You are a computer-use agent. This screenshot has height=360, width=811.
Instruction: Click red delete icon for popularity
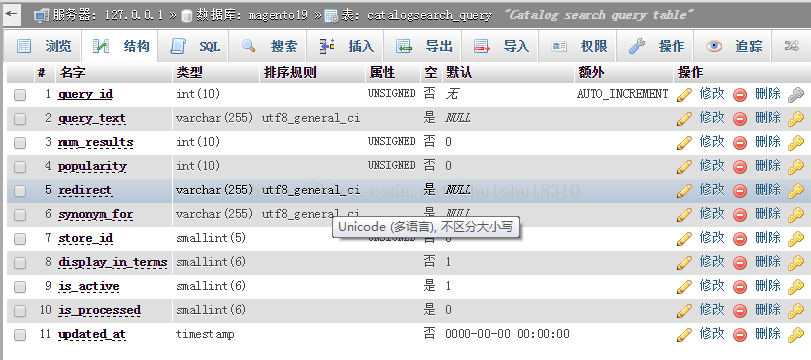(x=740, y=167)
